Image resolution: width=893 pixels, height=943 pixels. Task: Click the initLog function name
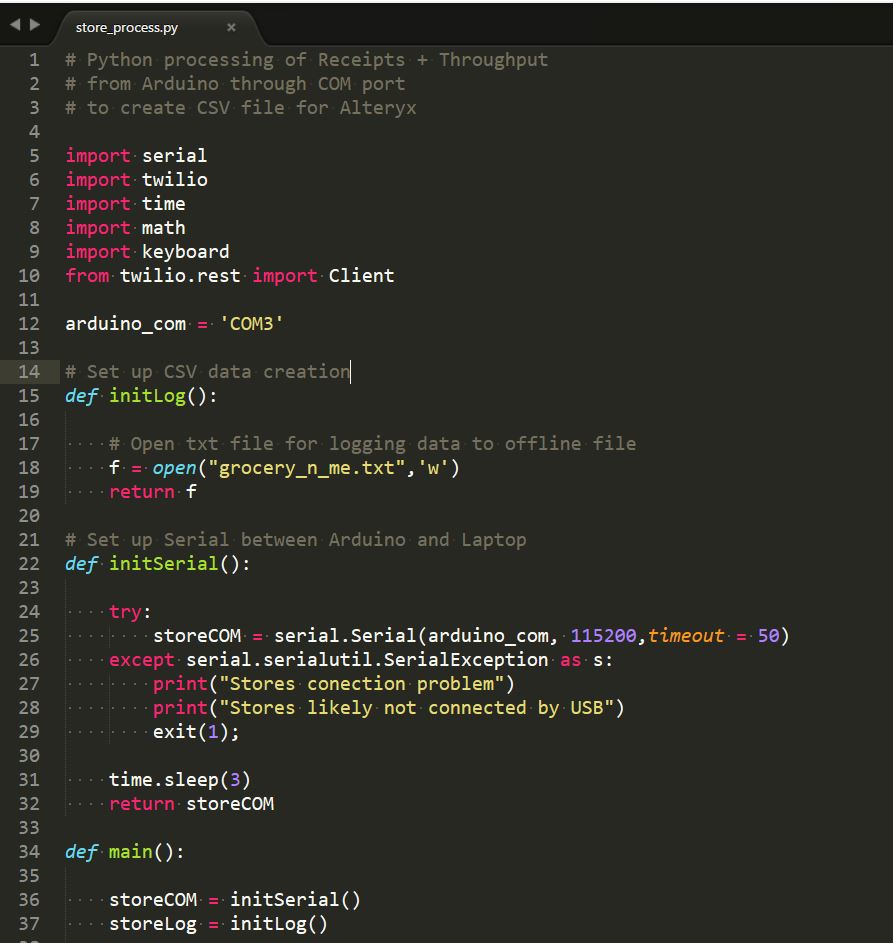147,396
